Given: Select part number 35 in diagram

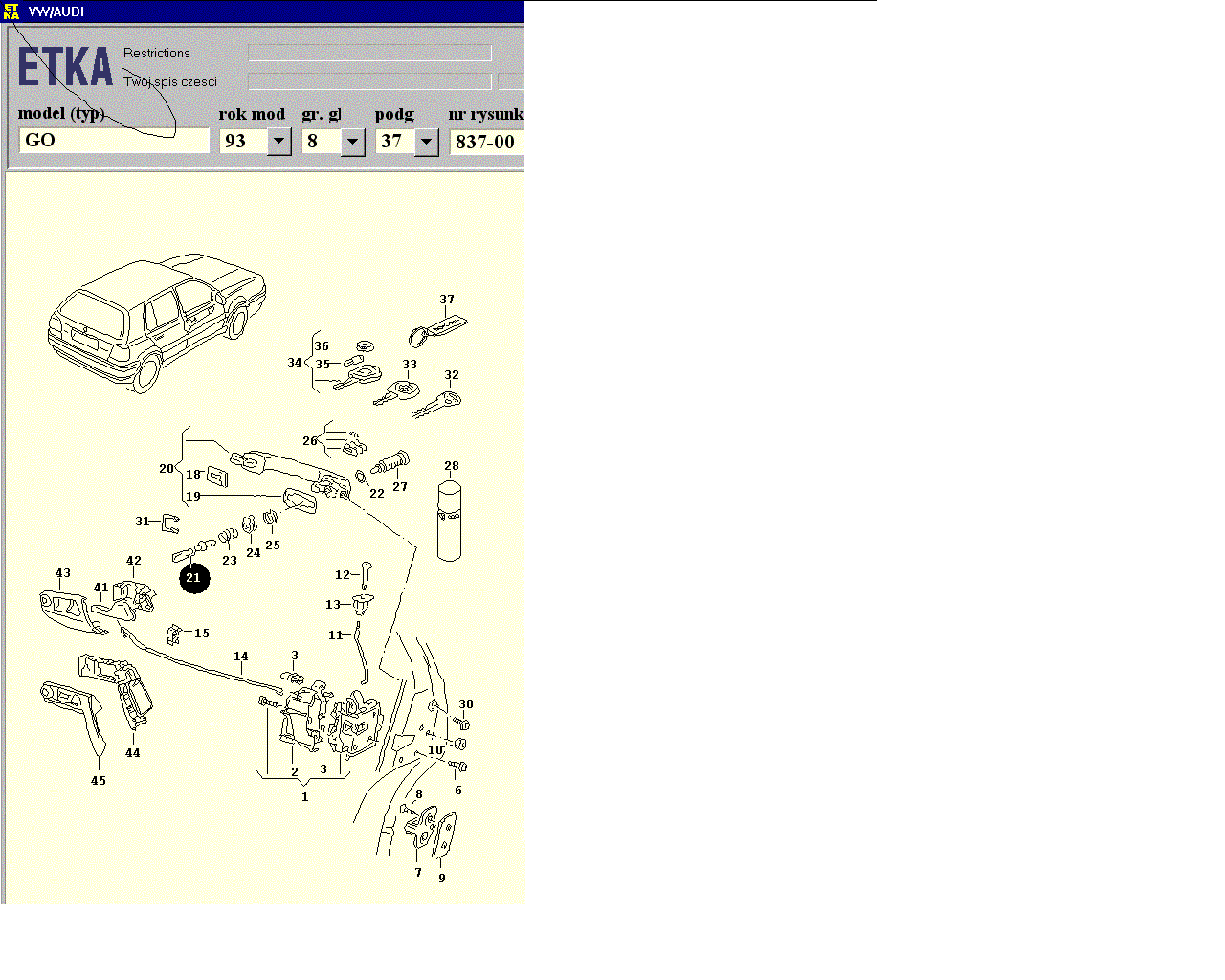Looking at the screenshot, I should 323,365.
